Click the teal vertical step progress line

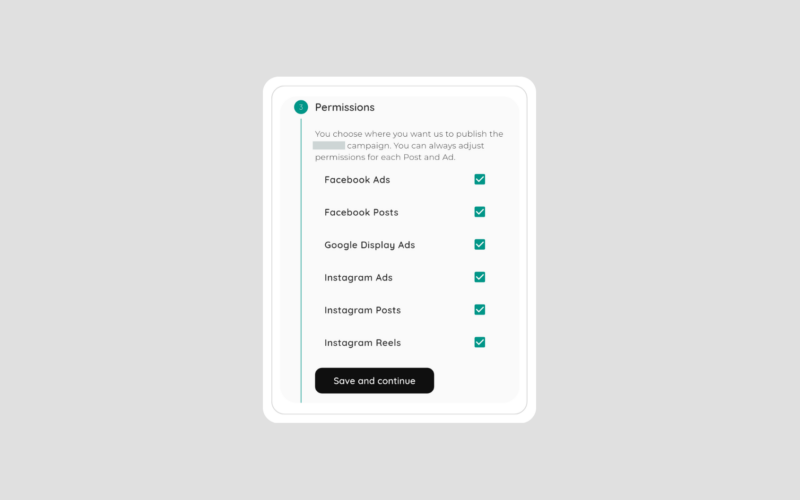pyautogui.click(x=301, y=260)
